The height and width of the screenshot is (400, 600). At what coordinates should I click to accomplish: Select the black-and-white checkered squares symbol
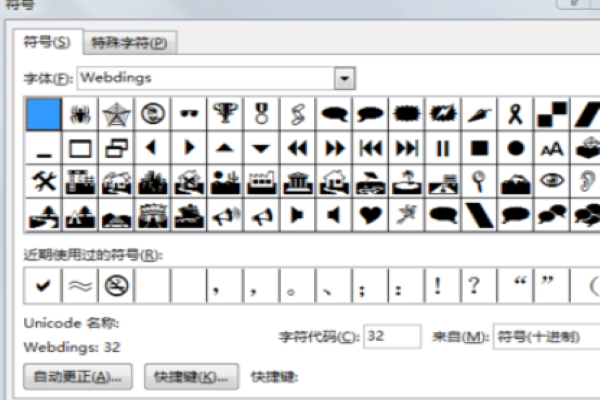pos(552,114)
